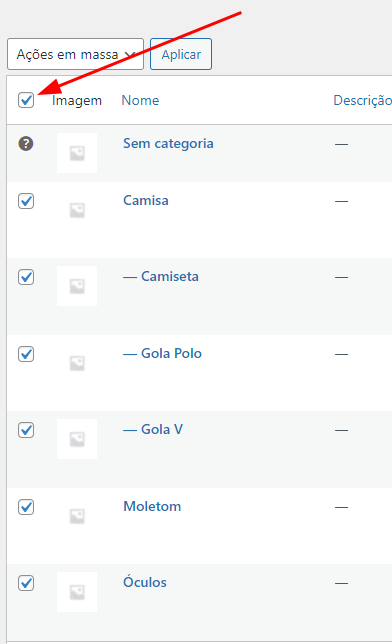Click the Aplicar button
The width and height of the screenshot is (392, 644).
[x=181, y=54]
